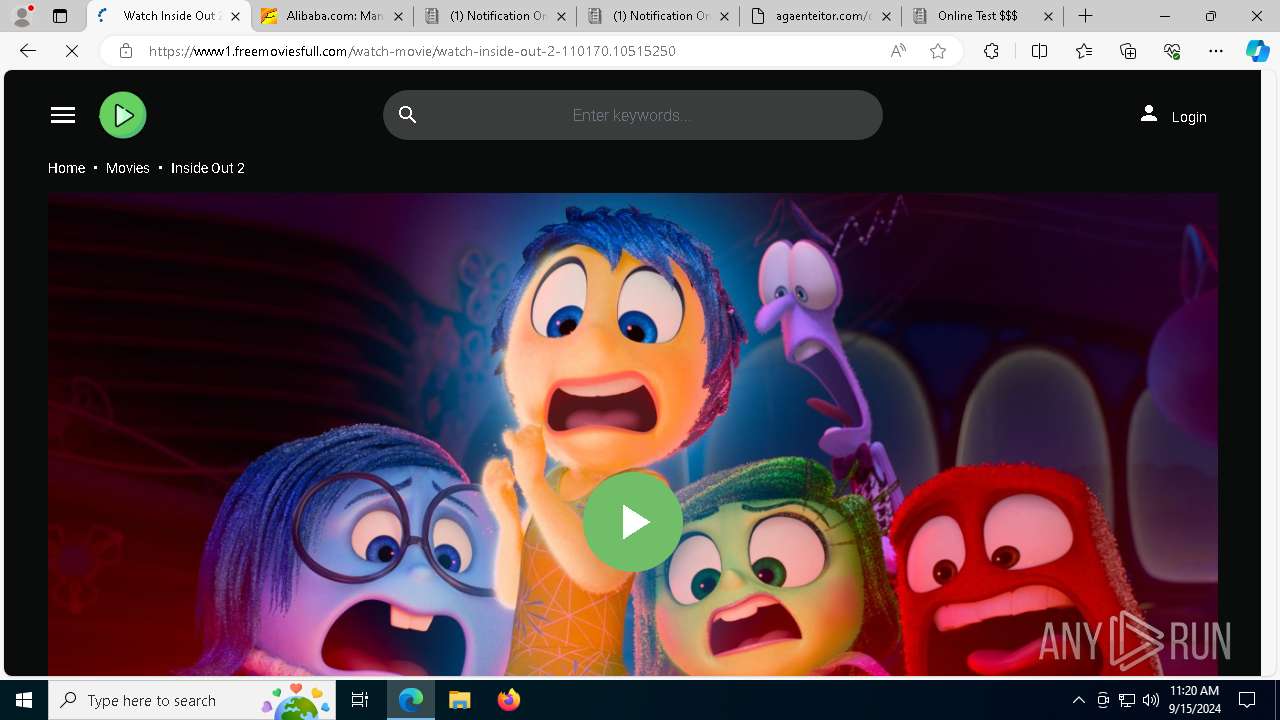Viewport: 1280px width, 720px height.
Task: Click the search magnifier icon
Action: 407,115
